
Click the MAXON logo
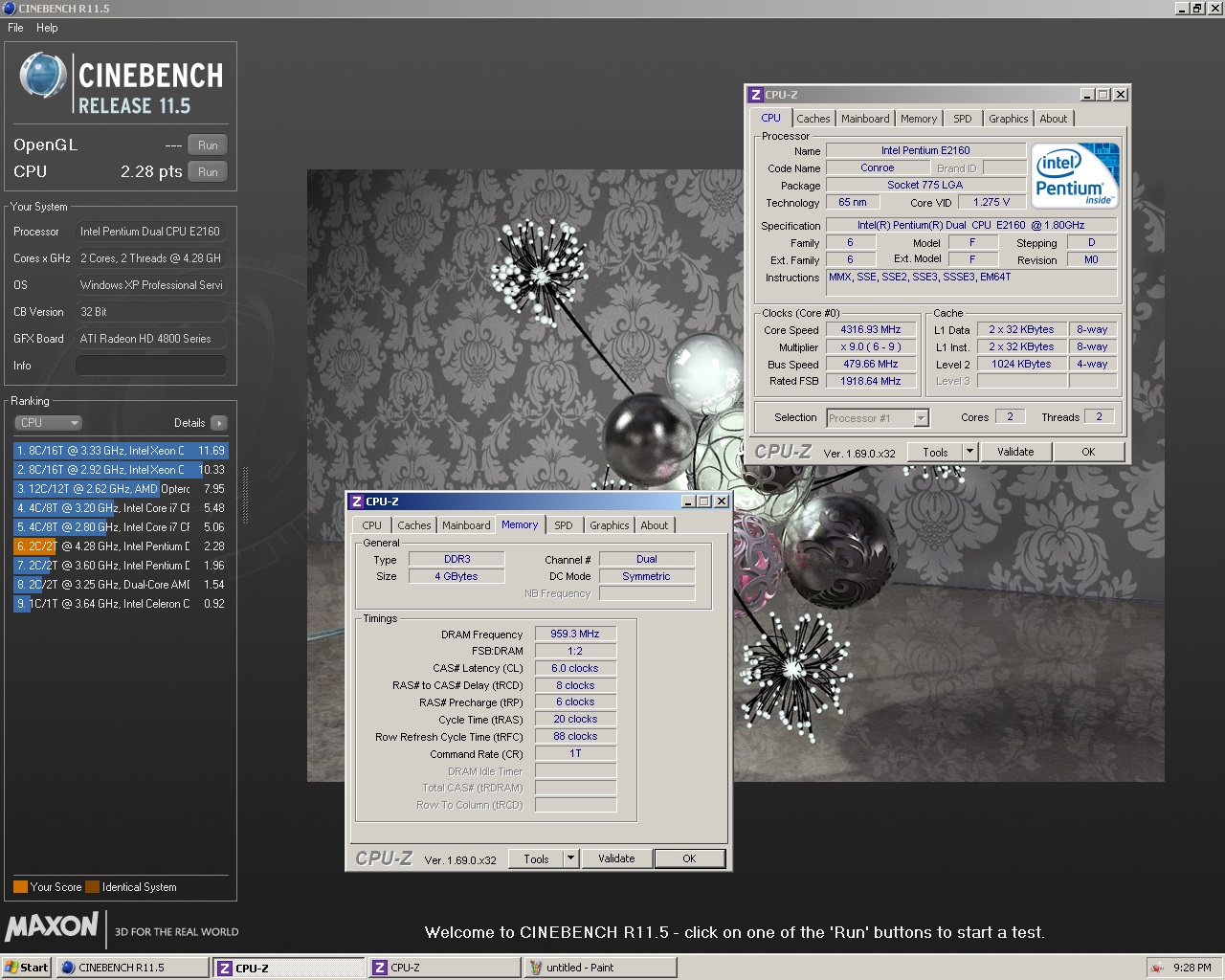point(52,926)
